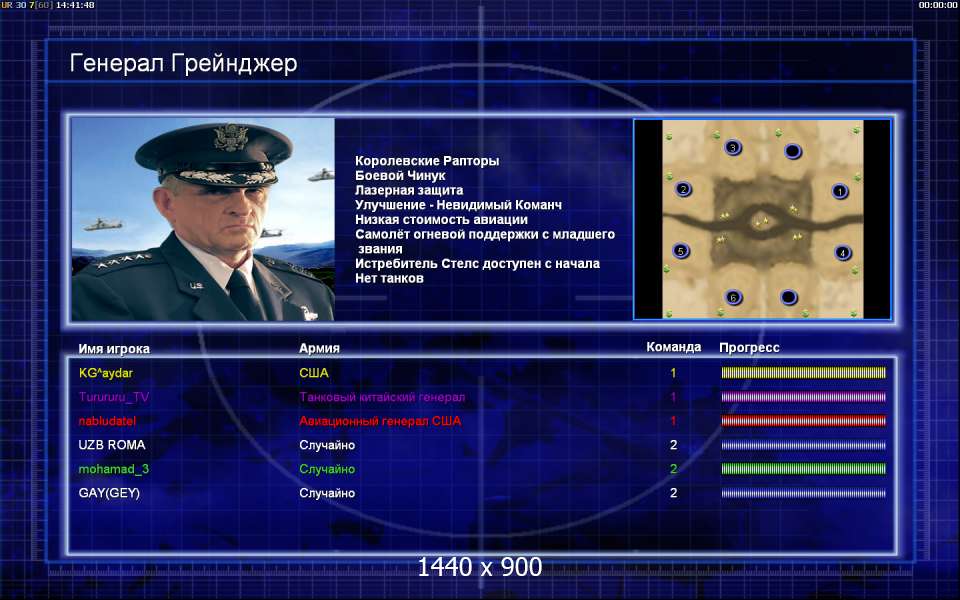Click team number in KG^aydar row

click(x=673, y=373)
